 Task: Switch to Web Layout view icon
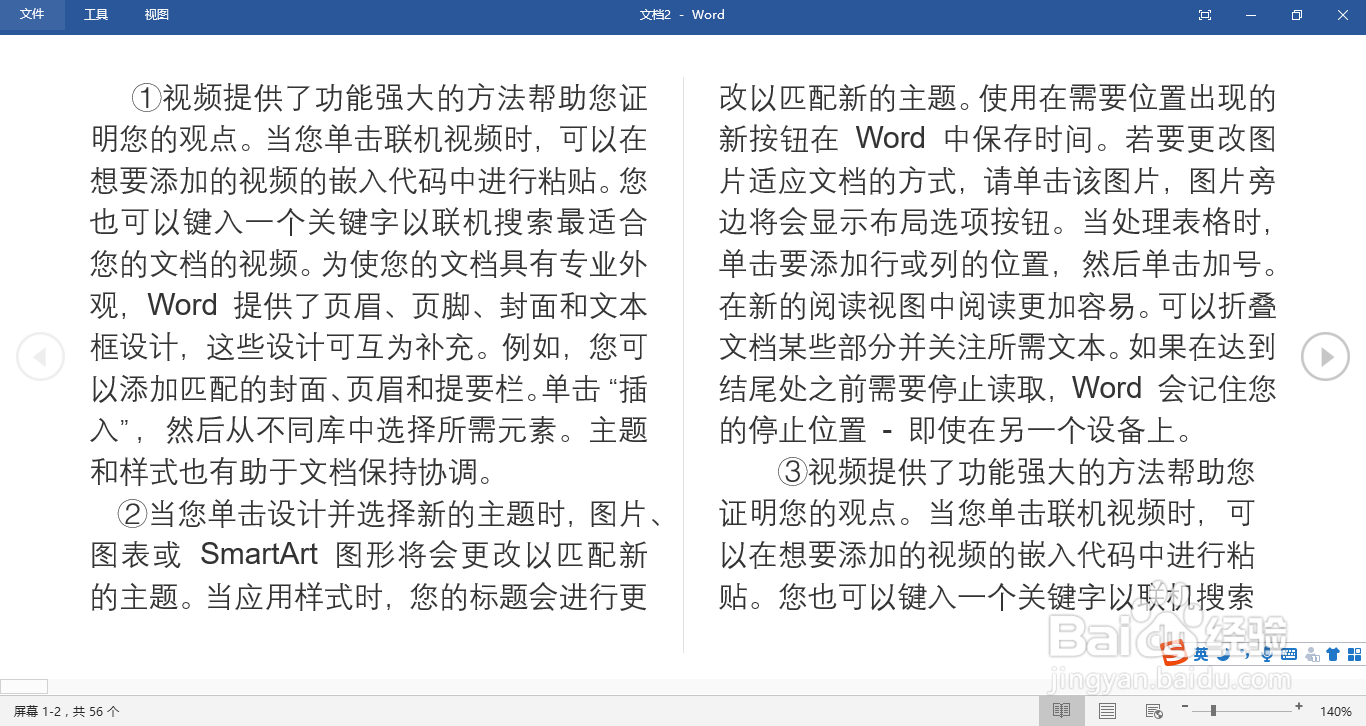click(x=1153, y=711)
